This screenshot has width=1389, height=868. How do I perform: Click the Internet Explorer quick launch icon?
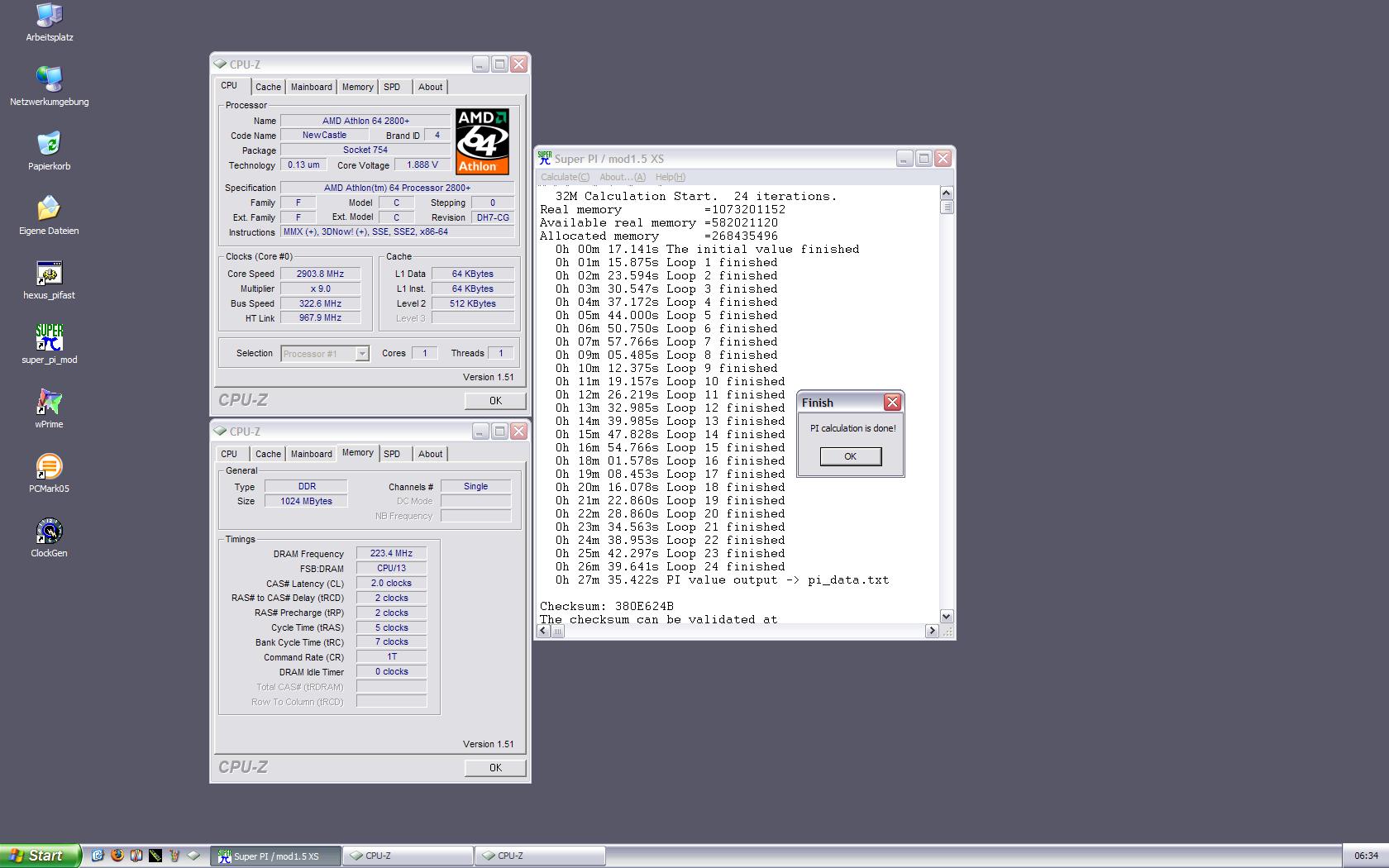tap(98, 856)
